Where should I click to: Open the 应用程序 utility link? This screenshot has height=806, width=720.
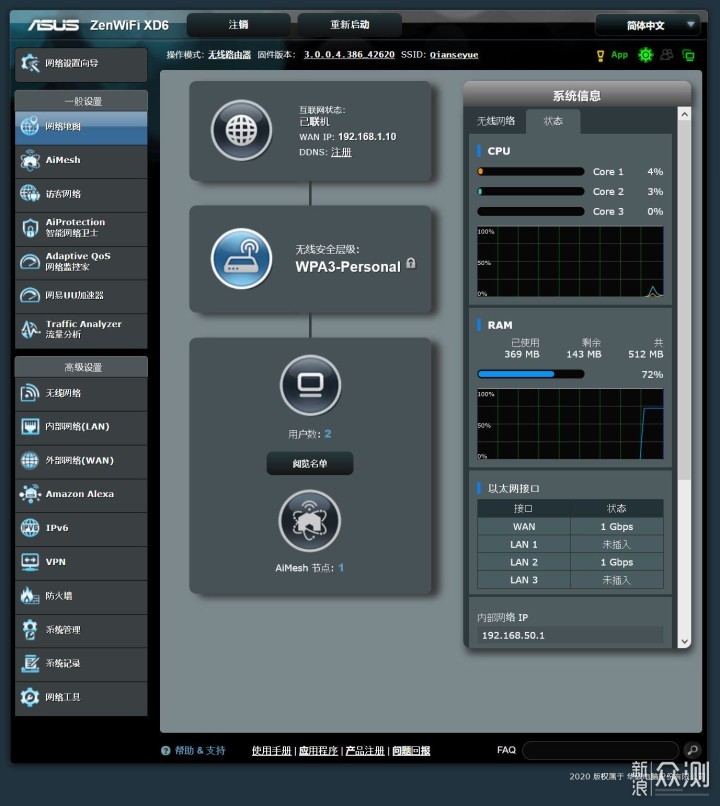click(318, 750)
